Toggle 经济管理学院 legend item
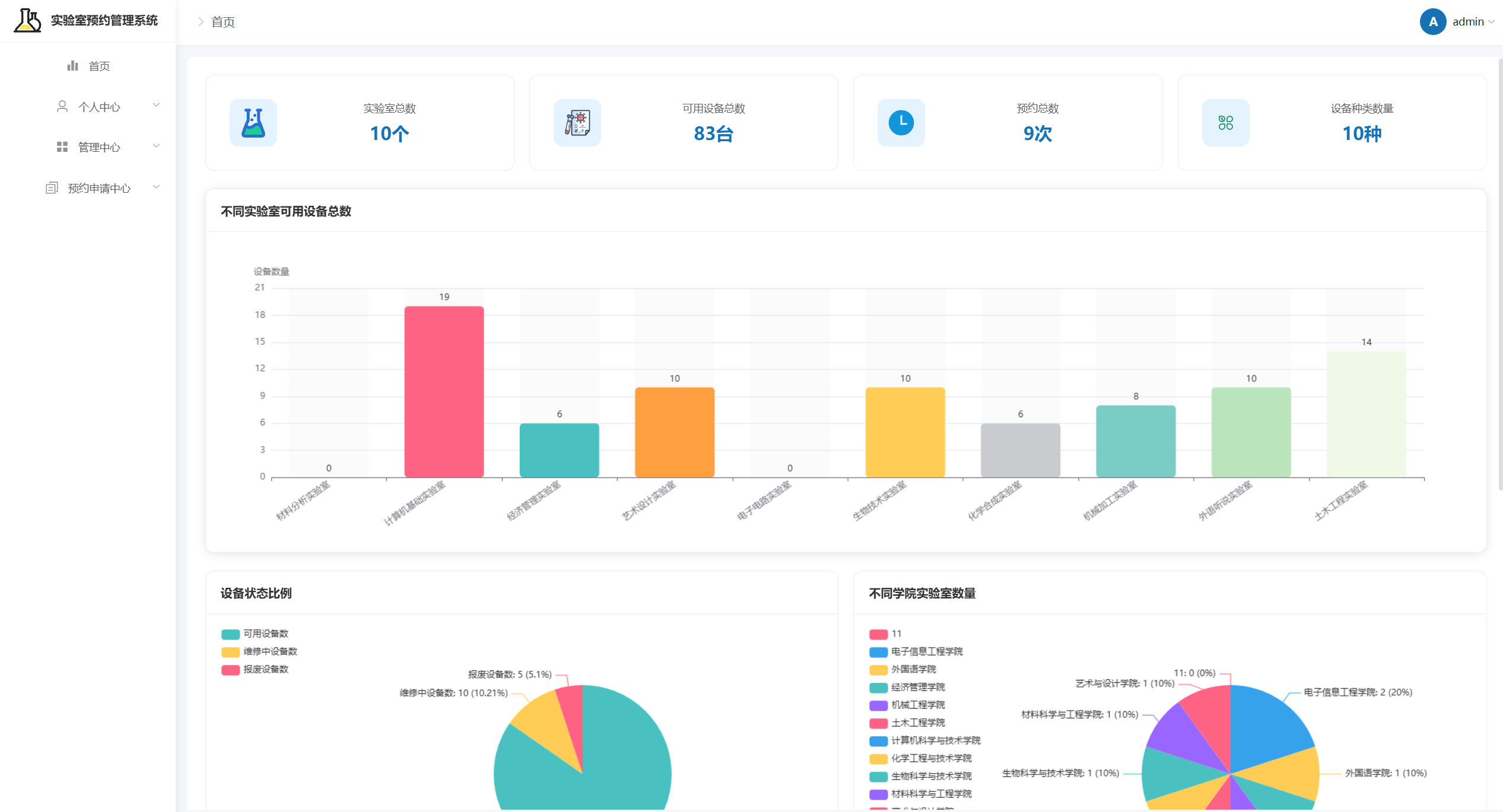Viewport: 1503px width, 812px height. click(907, 687)
